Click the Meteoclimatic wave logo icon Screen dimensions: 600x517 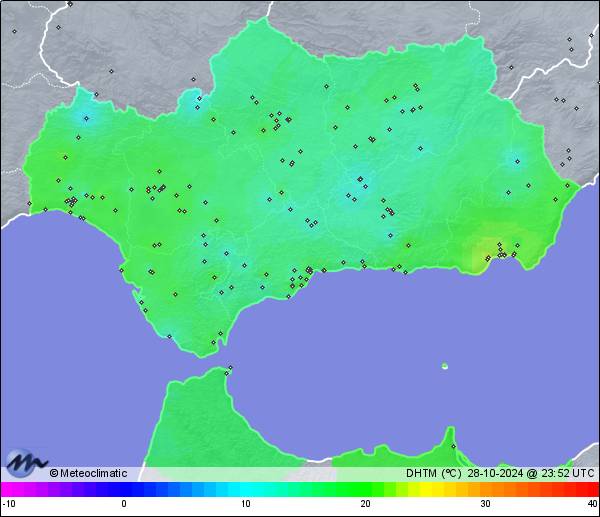(27, 463)
